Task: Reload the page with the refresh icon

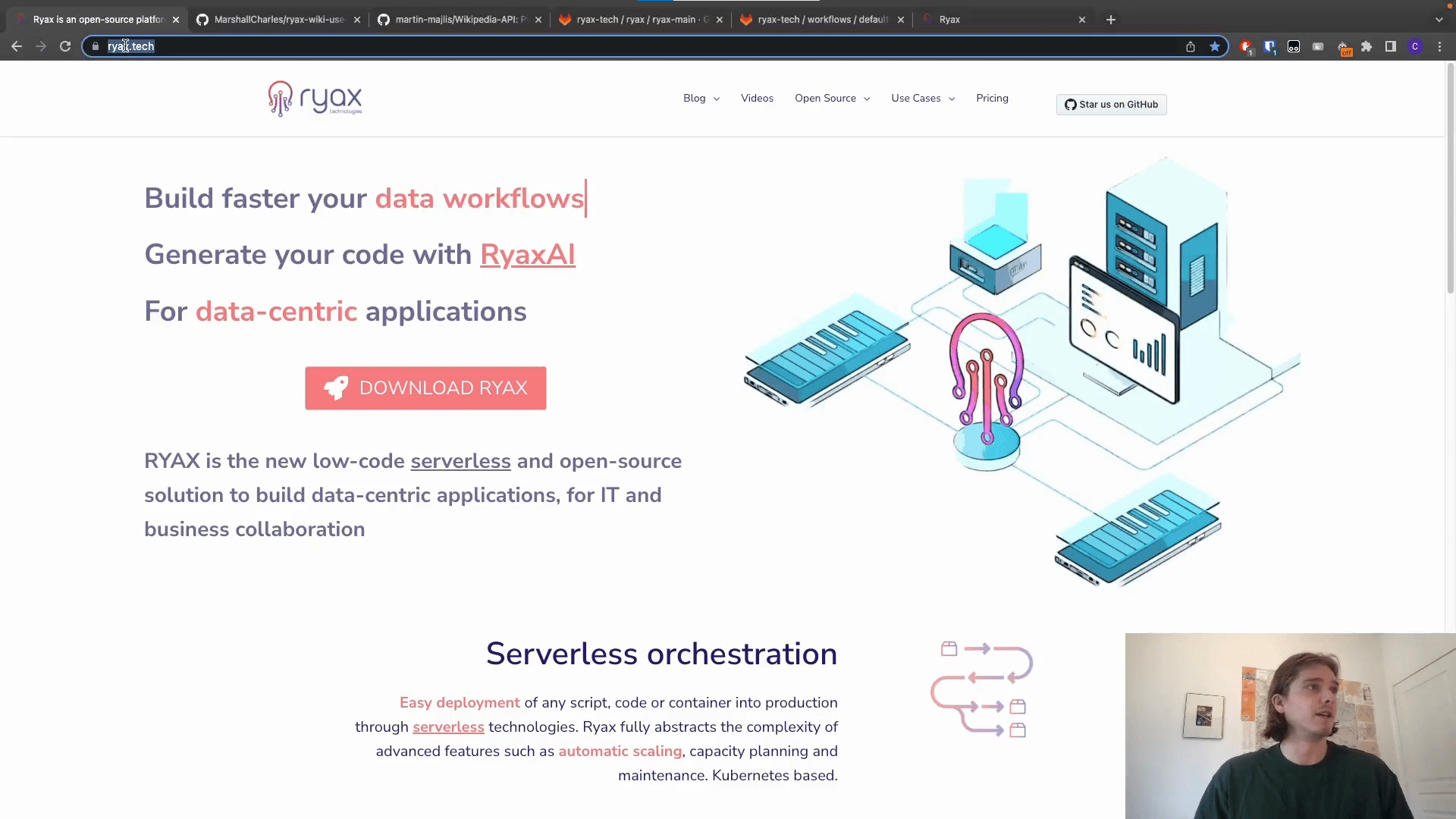Action: (x=65, y=46)
